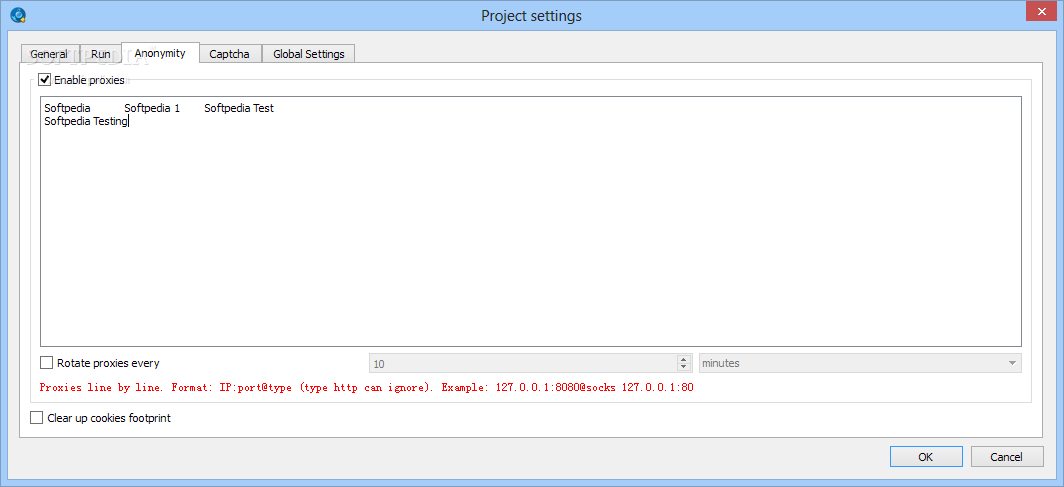Screen dimensions: 1064x487
Task: Click the 'Softpedia Testing' line text
Action: point(86,121)
